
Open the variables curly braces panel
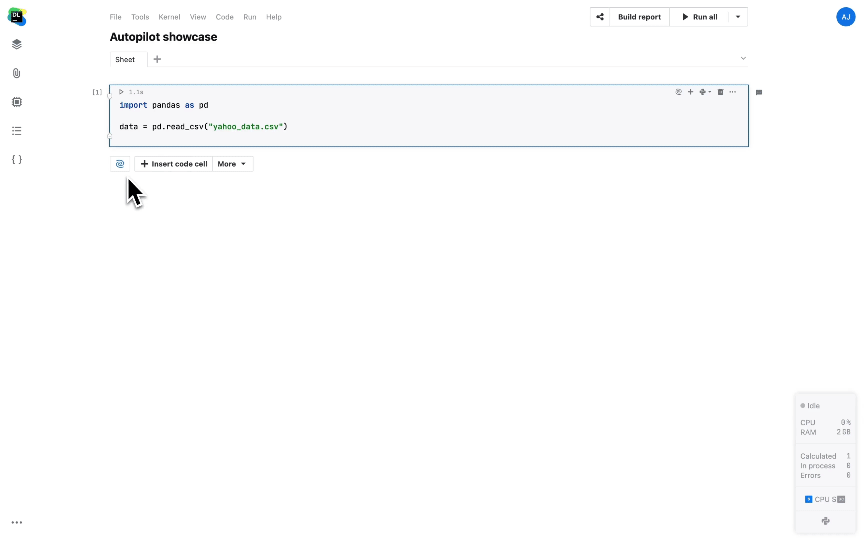[x=17, y=159]
